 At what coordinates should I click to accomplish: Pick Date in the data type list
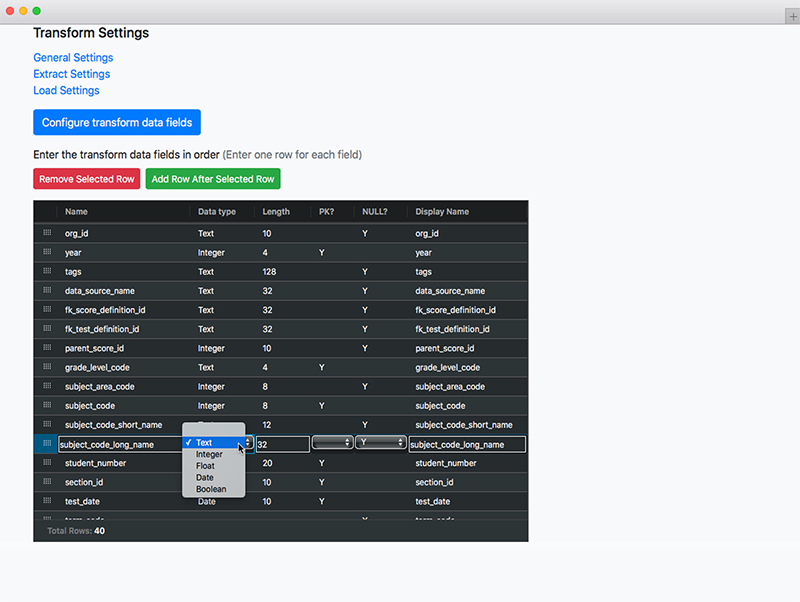(x=204, y=478)
